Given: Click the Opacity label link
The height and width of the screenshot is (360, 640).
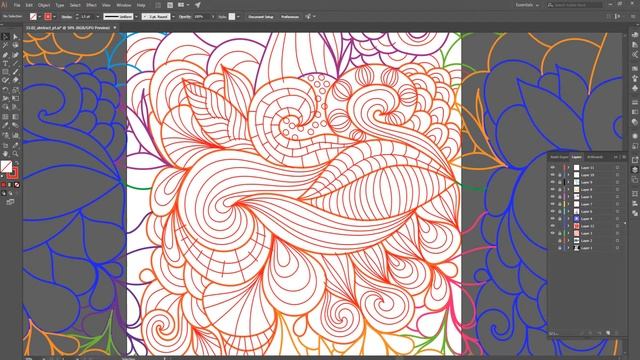Looking at the screenshot, I should click(184, 17).
